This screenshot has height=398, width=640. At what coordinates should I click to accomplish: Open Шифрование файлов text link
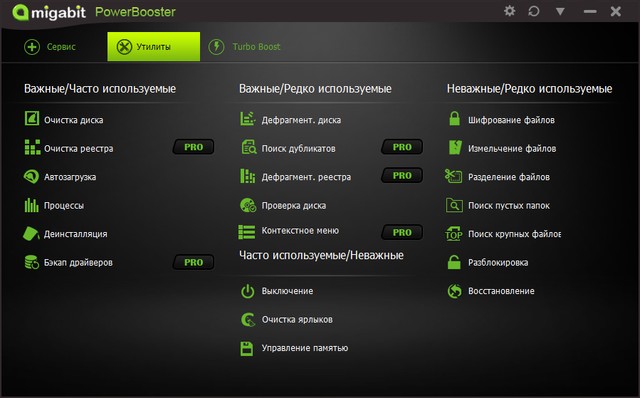pyautogui.click(x=511, y=120)
